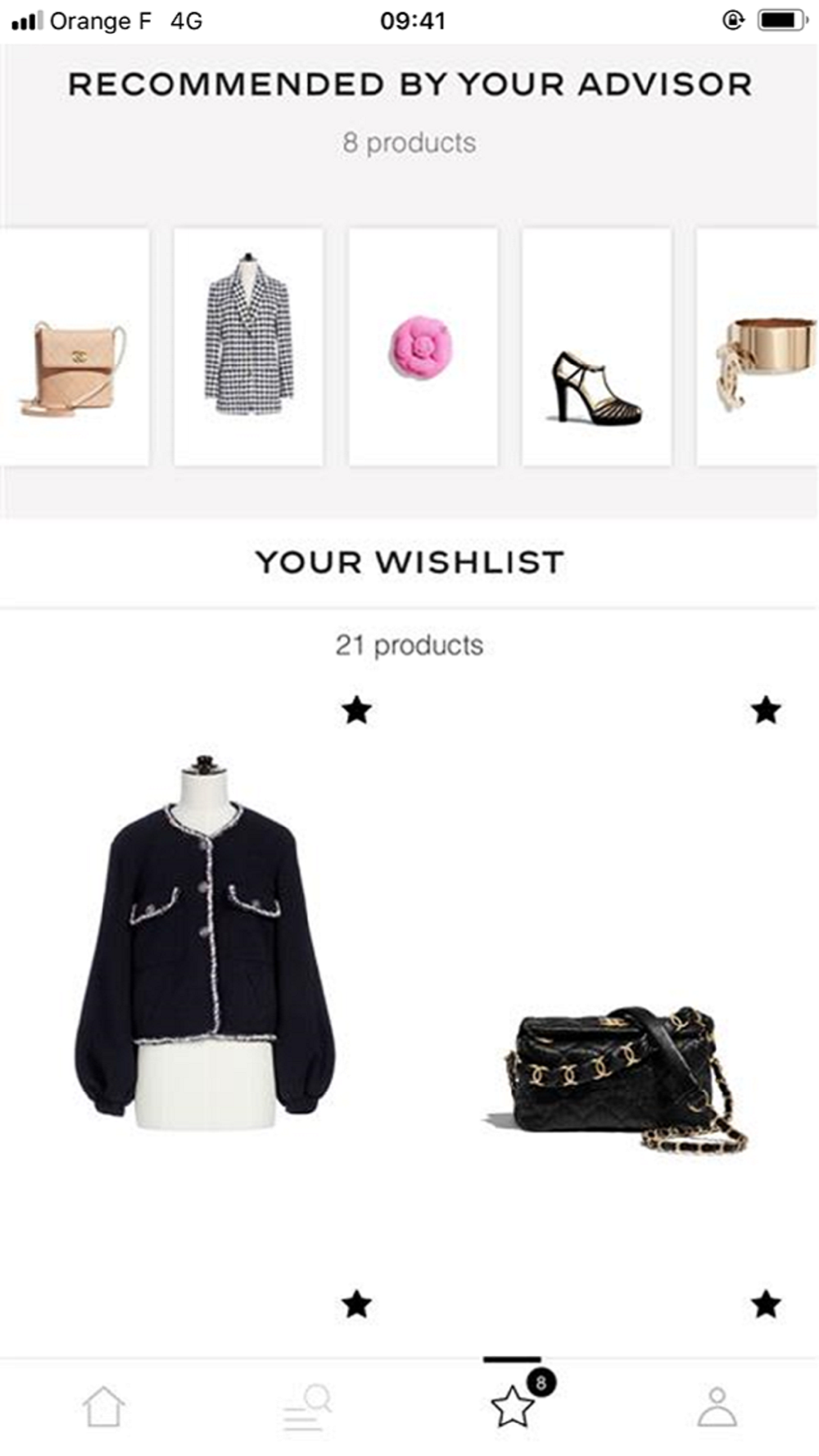Tap the 8 products count label
The height and width of the screenshot is (1456, 819).
point(409,142)
